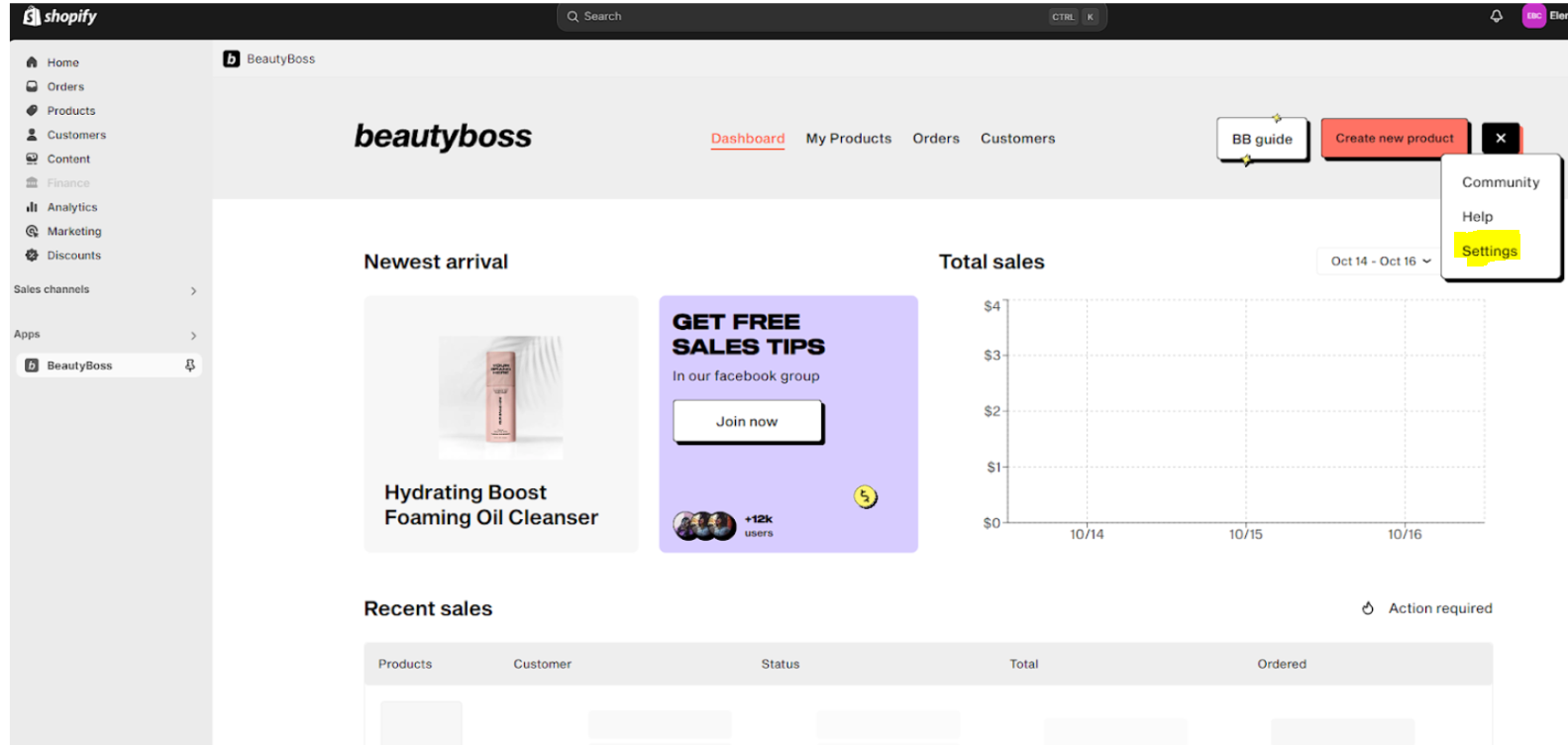Select Community from the dropdown menu
Image resolution: width=1568 pixels, height=745 pixels.
point(1501,182)
